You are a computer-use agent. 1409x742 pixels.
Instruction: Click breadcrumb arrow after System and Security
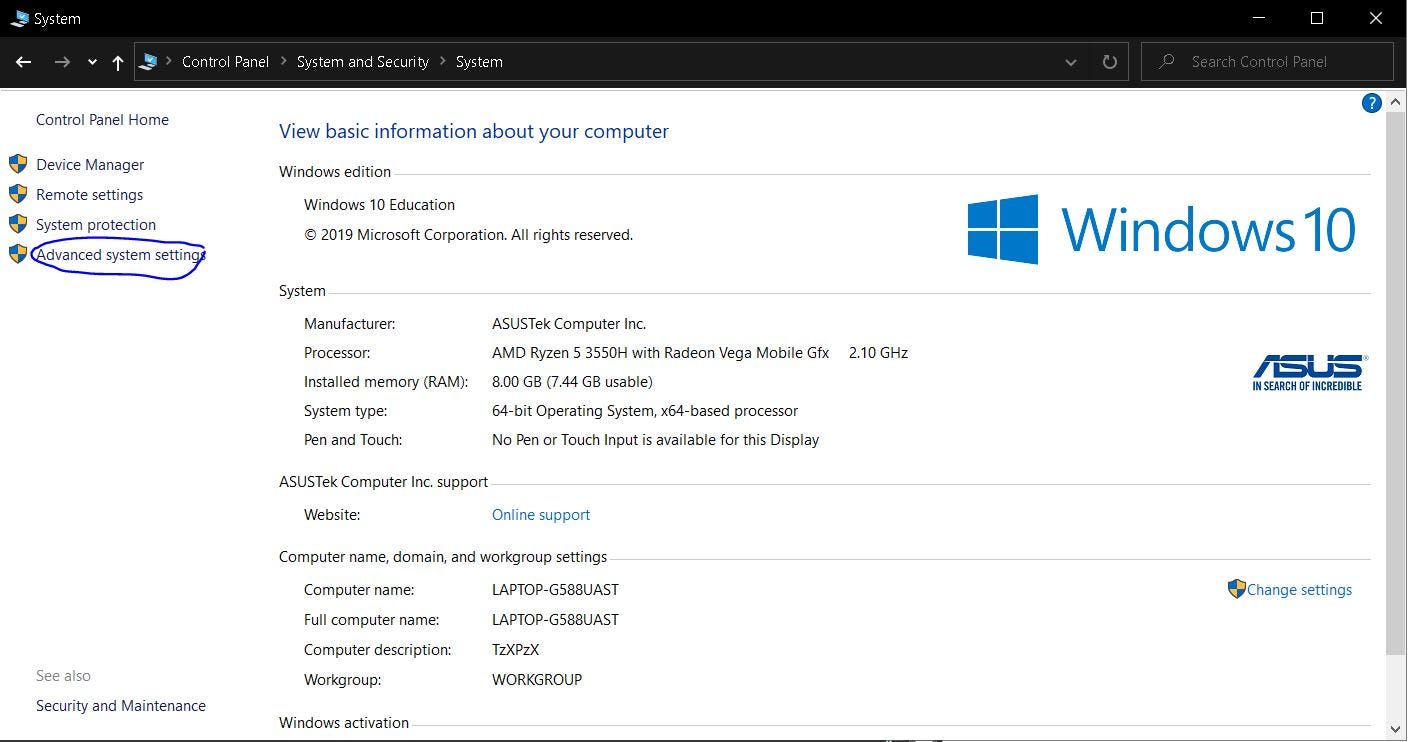coord(443,62)
